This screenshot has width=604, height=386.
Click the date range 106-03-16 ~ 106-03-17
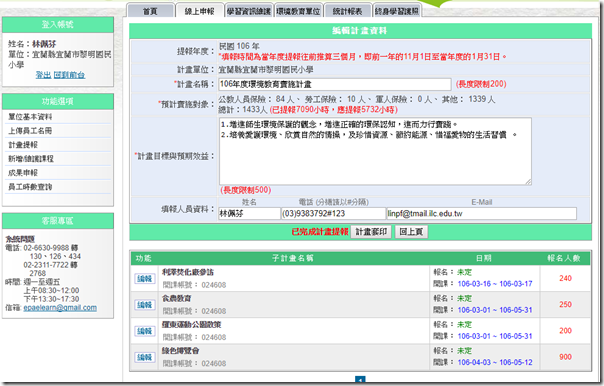[x=495, y=284]
